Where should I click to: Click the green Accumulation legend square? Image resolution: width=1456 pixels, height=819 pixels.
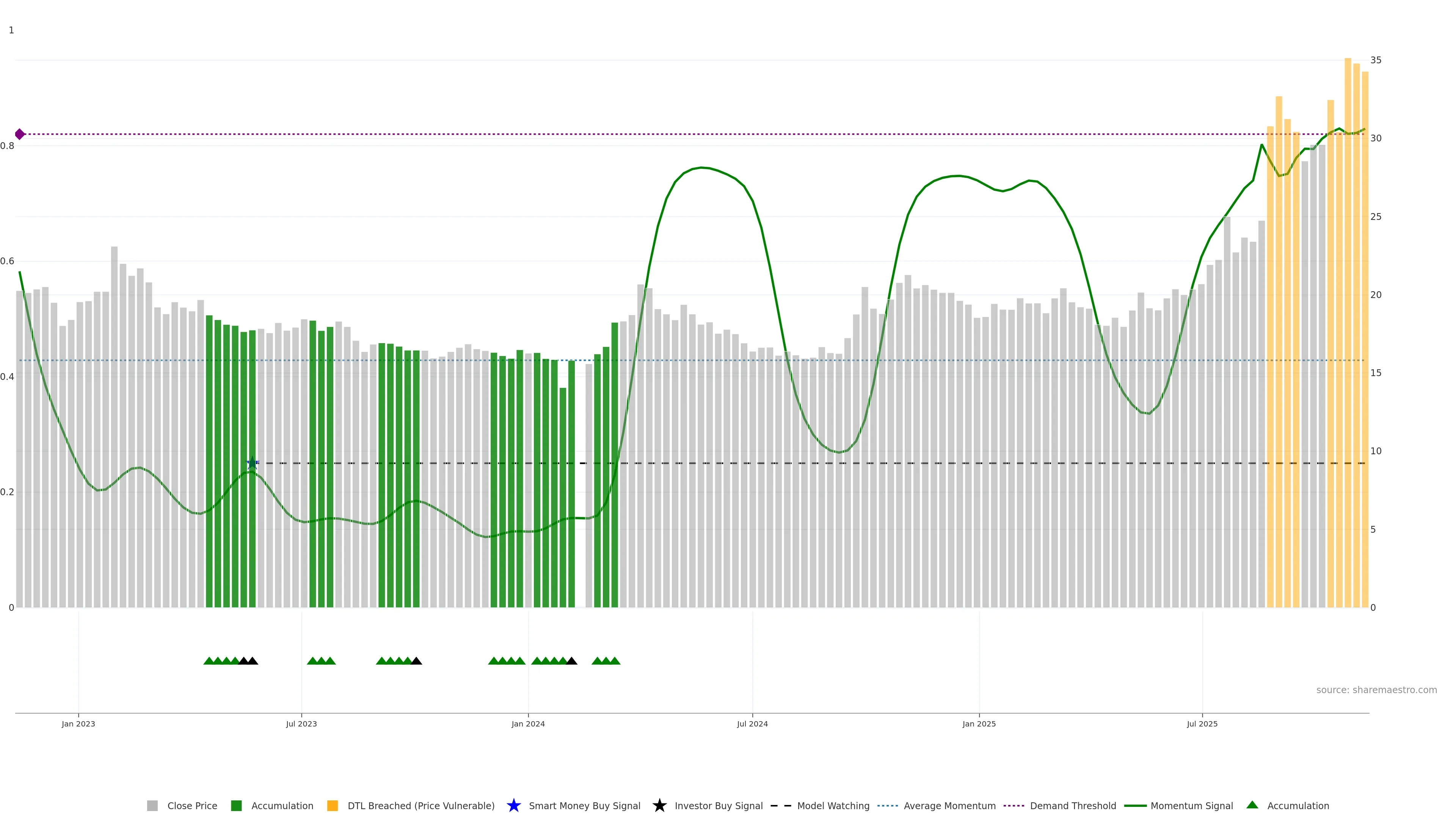tap(236, 805)
